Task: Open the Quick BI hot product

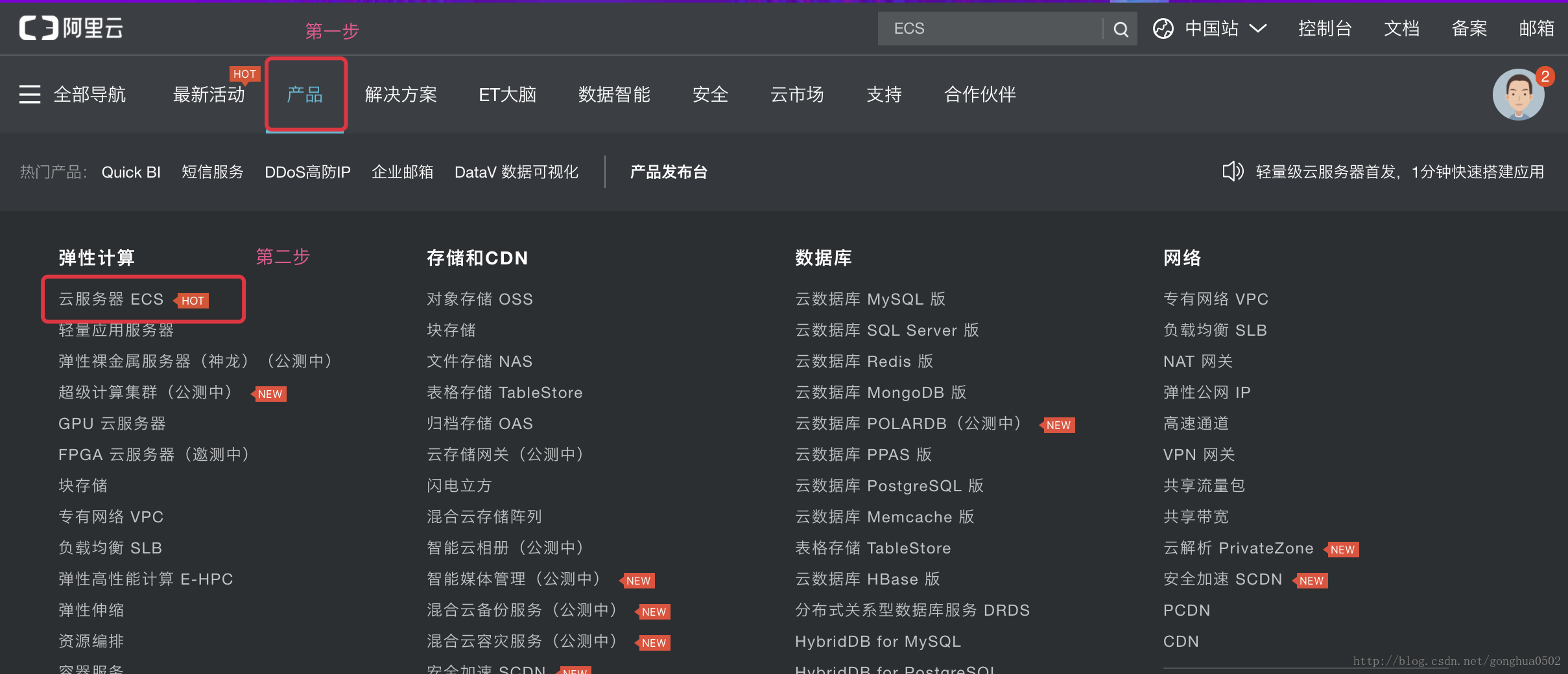Action: coord(131,172)
